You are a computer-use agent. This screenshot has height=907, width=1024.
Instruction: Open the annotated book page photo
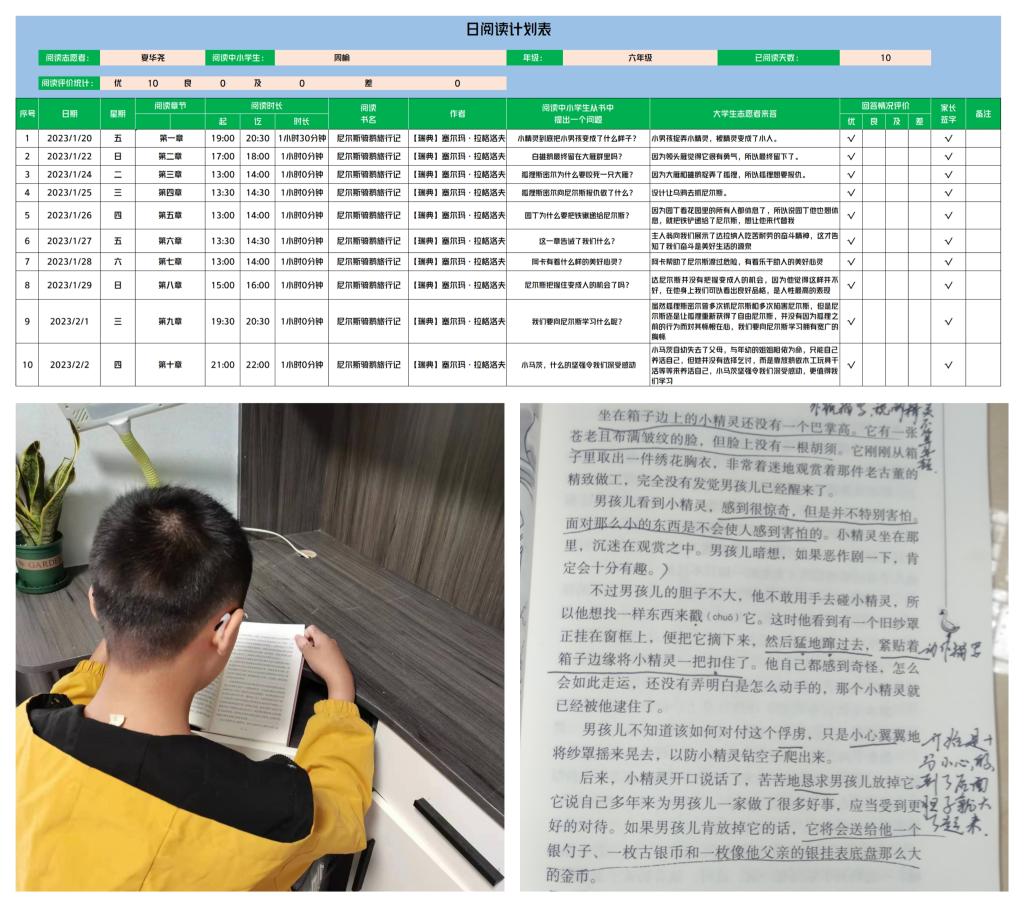[764, 647]
